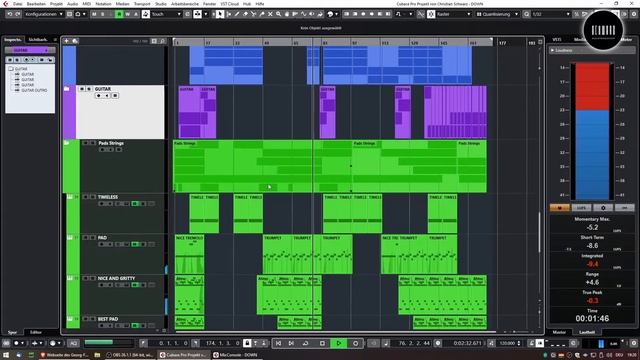Toggle the Write automation W button

127,14
